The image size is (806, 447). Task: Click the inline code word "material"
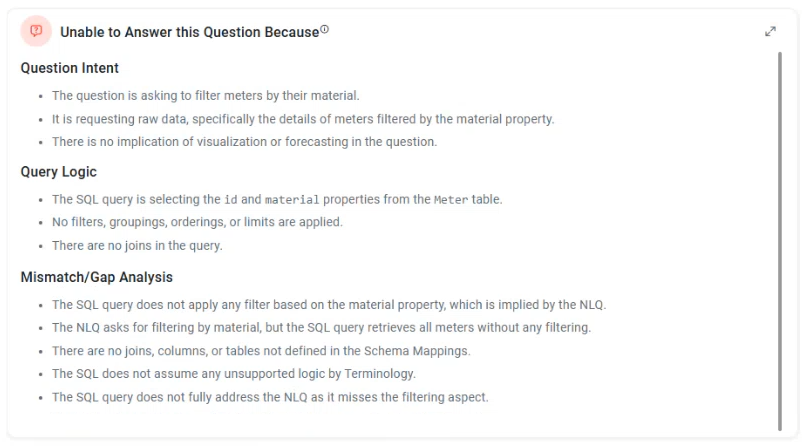(292, 199)
